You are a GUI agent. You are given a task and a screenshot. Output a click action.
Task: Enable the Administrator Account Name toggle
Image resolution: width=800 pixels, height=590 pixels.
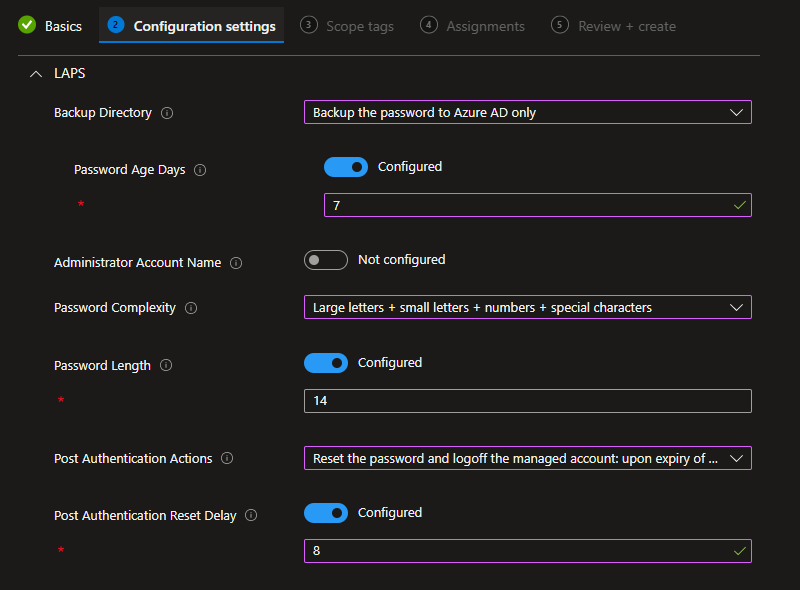point(325,260)
